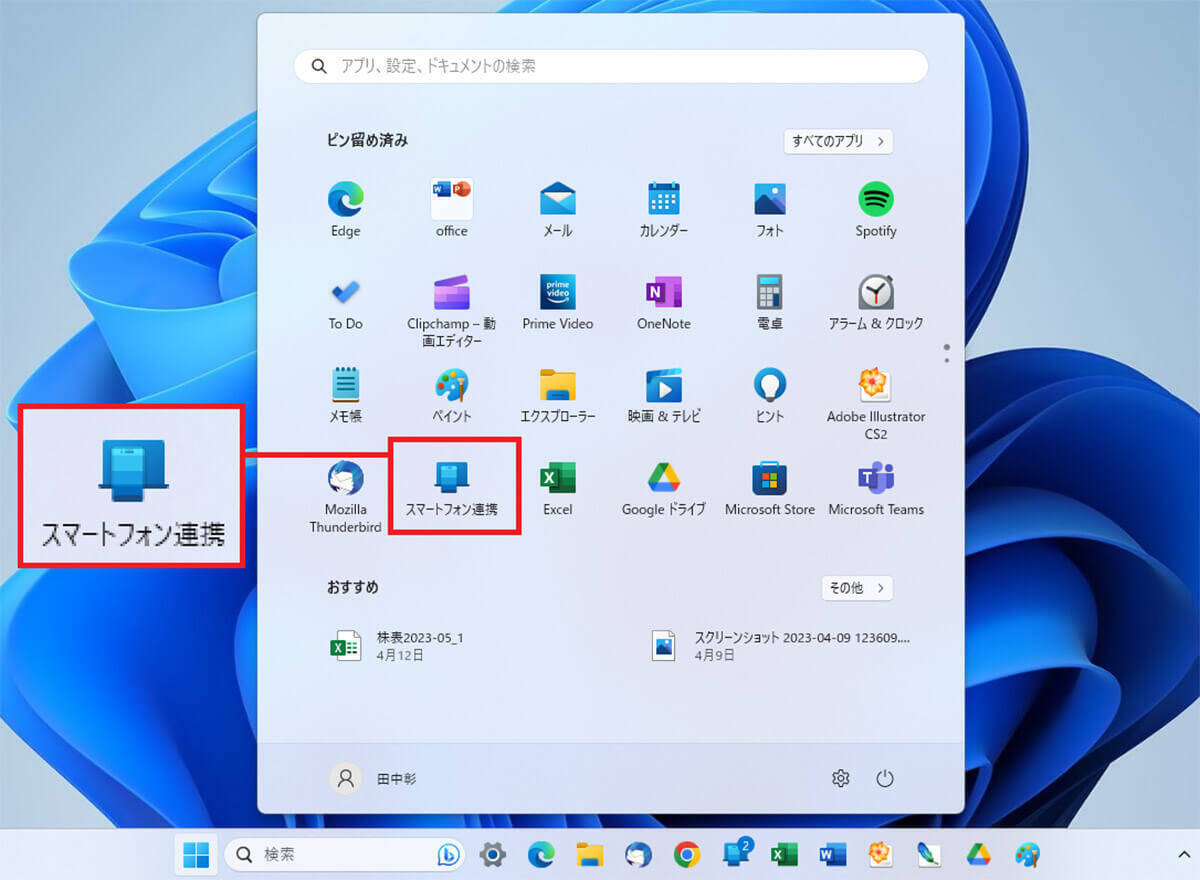Launch Spotify from pinned apps
This screenshot has height=880, width=1200.
(x=876, y=208)
